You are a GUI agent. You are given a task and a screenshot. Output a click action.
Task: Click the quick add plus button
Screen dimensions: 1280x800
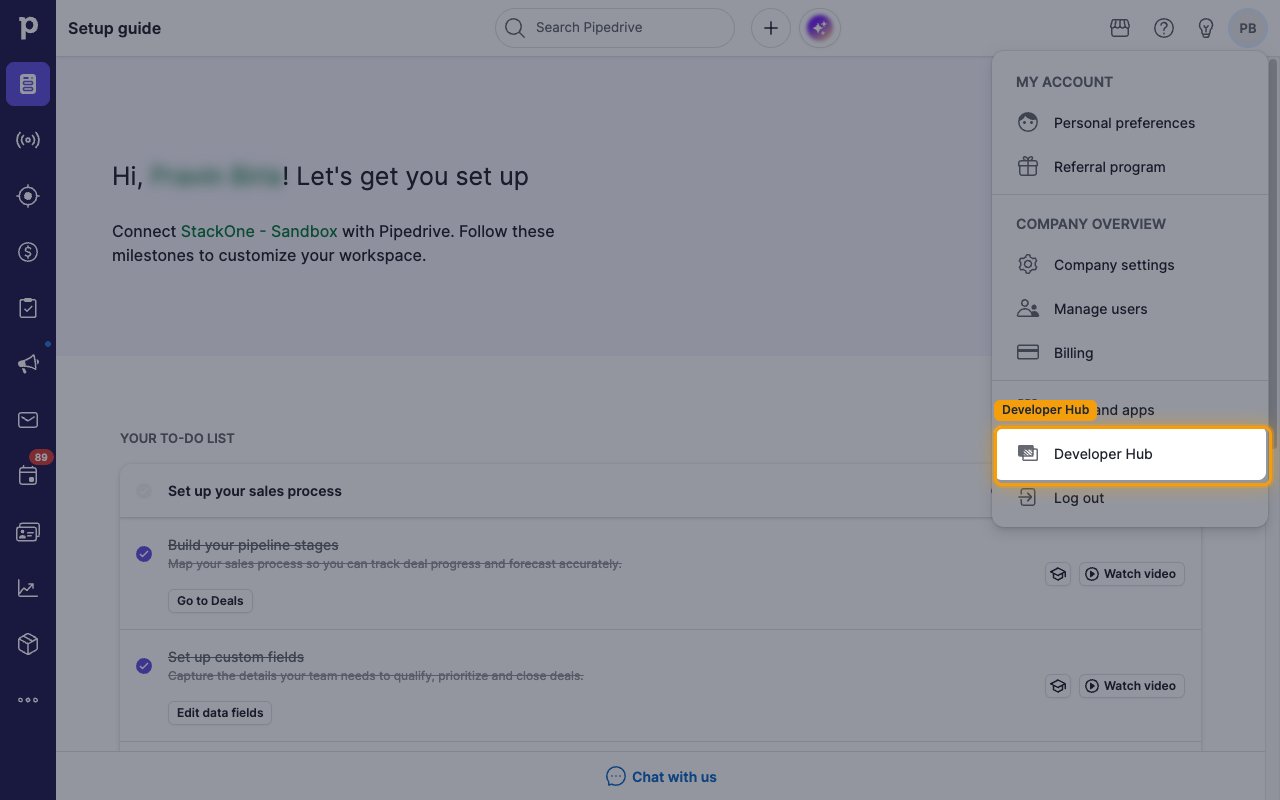point(771,28)
